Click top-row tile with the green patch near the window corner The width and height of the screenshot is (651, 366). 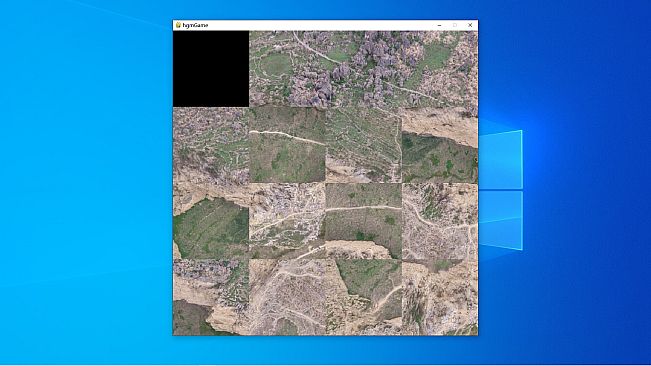tap(440, 69)
